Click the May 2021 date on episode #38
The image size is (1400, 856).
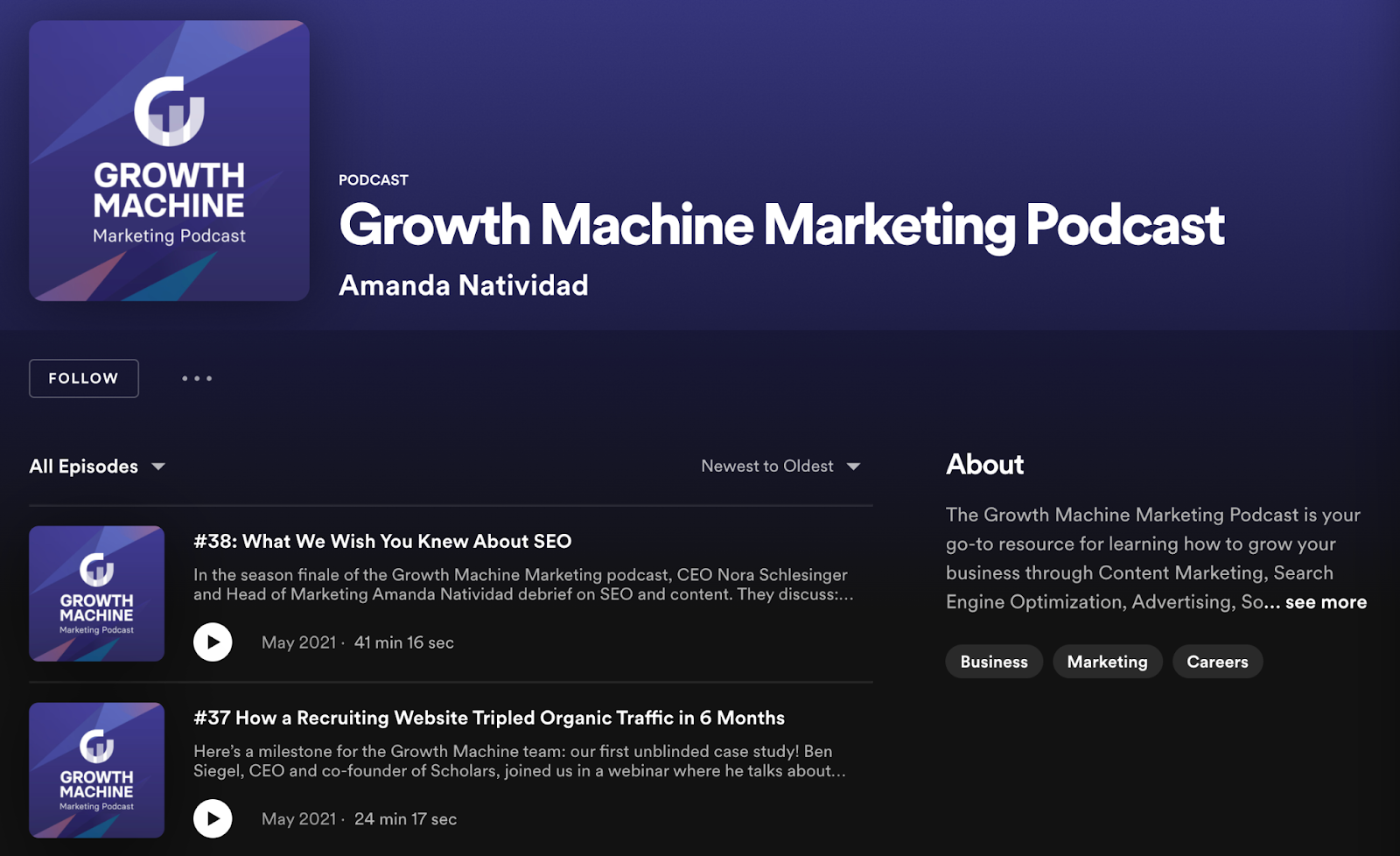pyautogui.click(x=299, y=643)
